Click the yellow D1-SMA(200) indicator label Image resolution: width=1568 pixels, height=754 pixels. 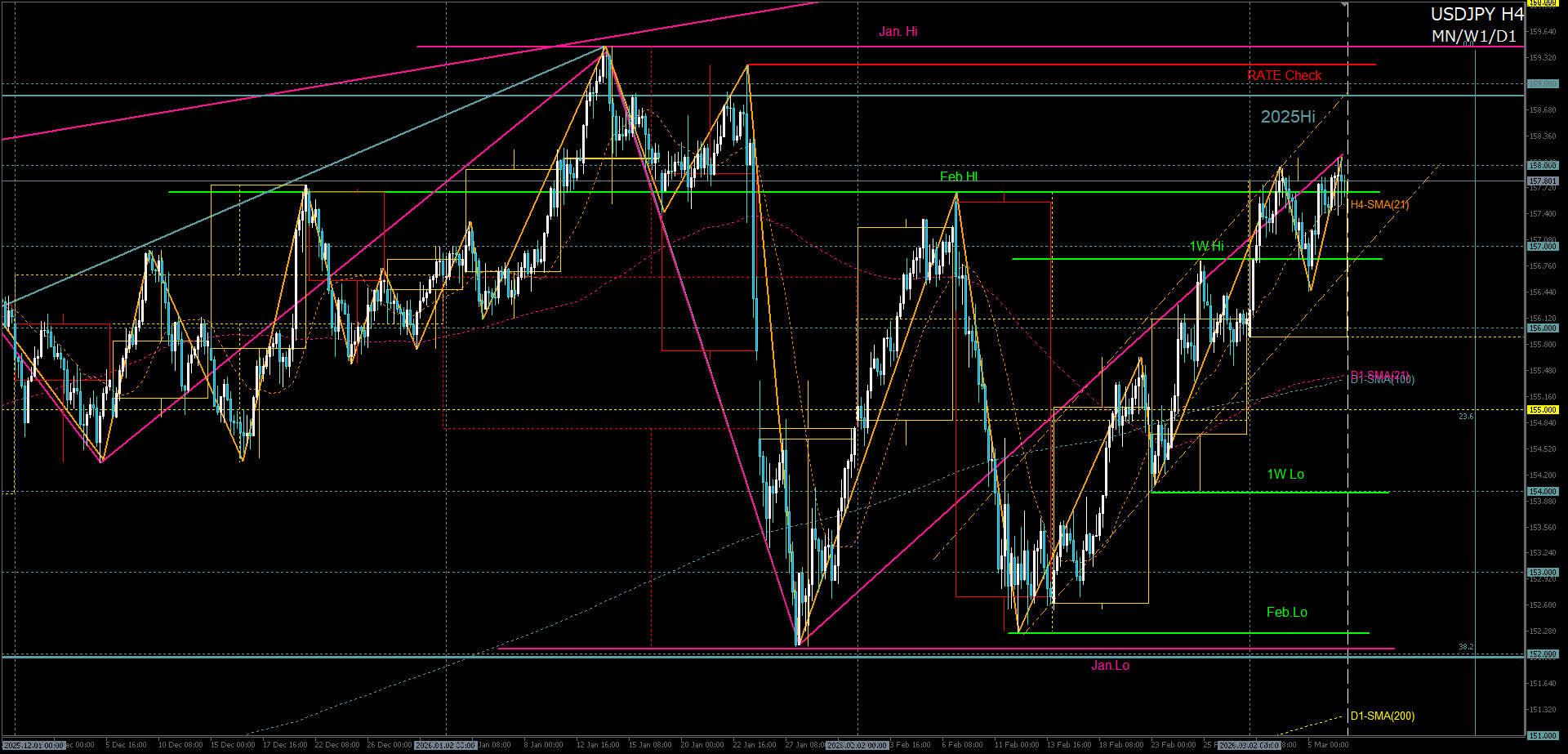tap(1382, 716)
